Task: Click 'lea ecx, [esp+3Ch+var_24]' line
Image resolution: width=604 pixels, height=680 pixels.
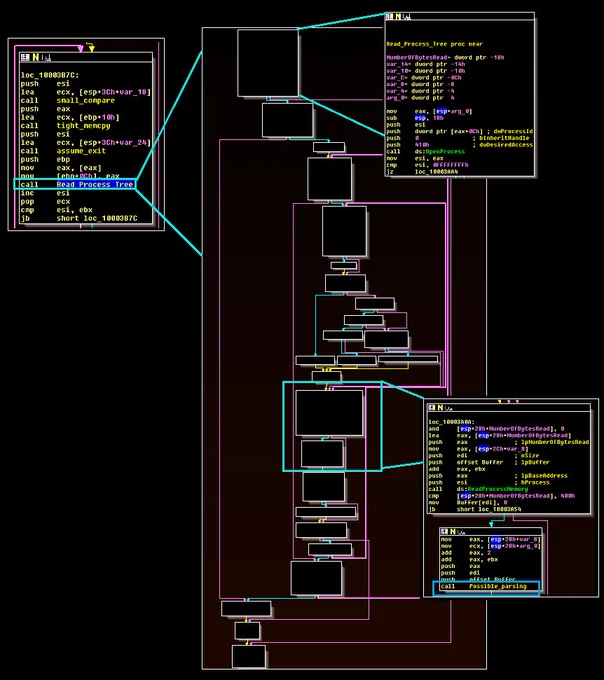Action: (85, 142)
